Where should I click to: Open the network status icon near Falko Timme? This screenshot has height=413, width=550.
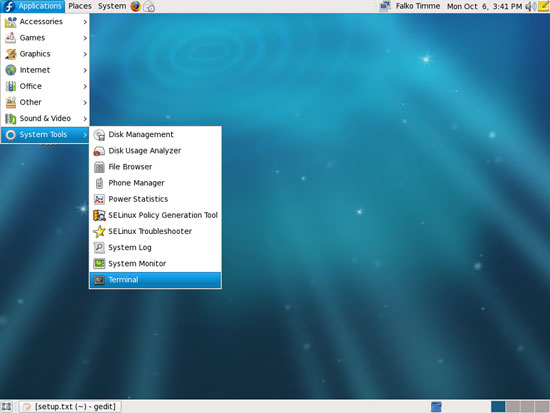(x=385, y=6)
